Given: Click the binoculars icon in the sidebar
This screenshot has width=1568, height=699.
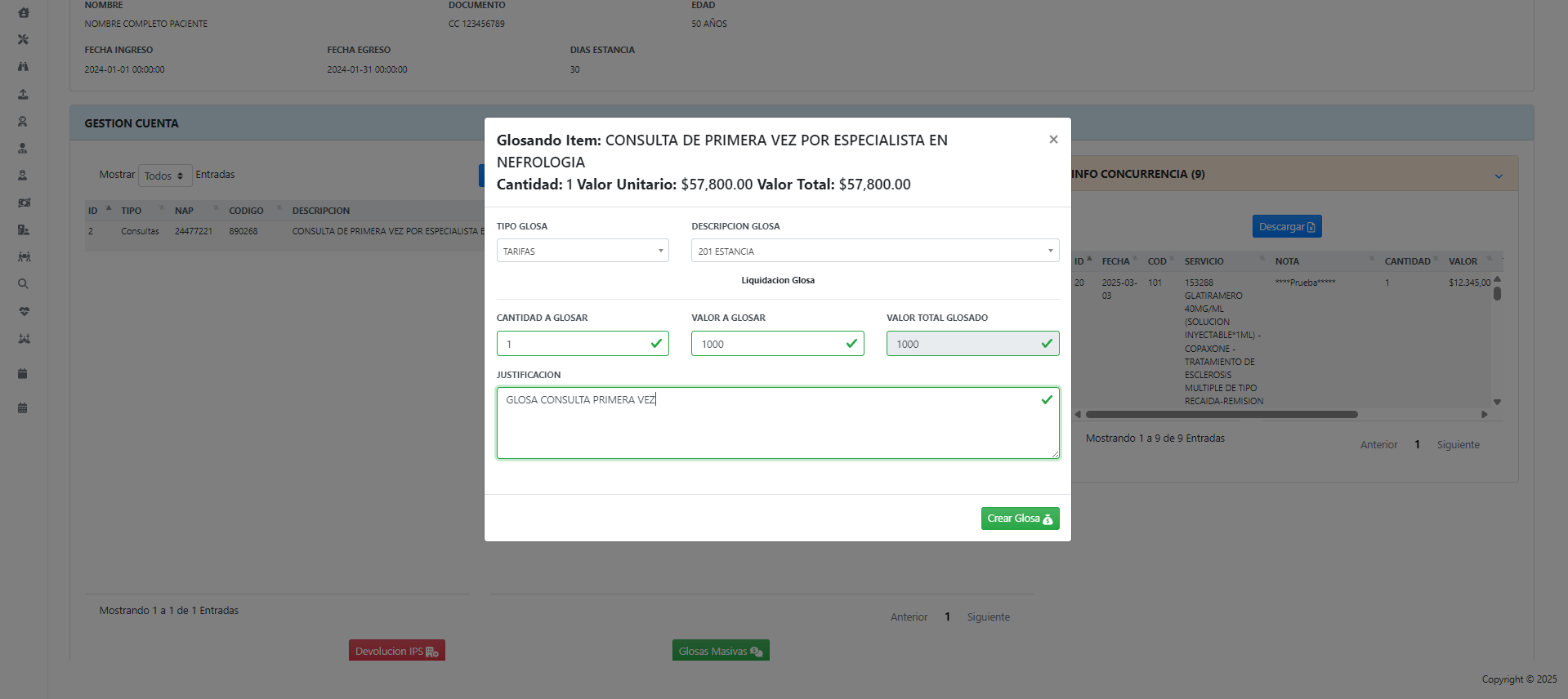Looking at the screenshot, I should click(23, 67).
